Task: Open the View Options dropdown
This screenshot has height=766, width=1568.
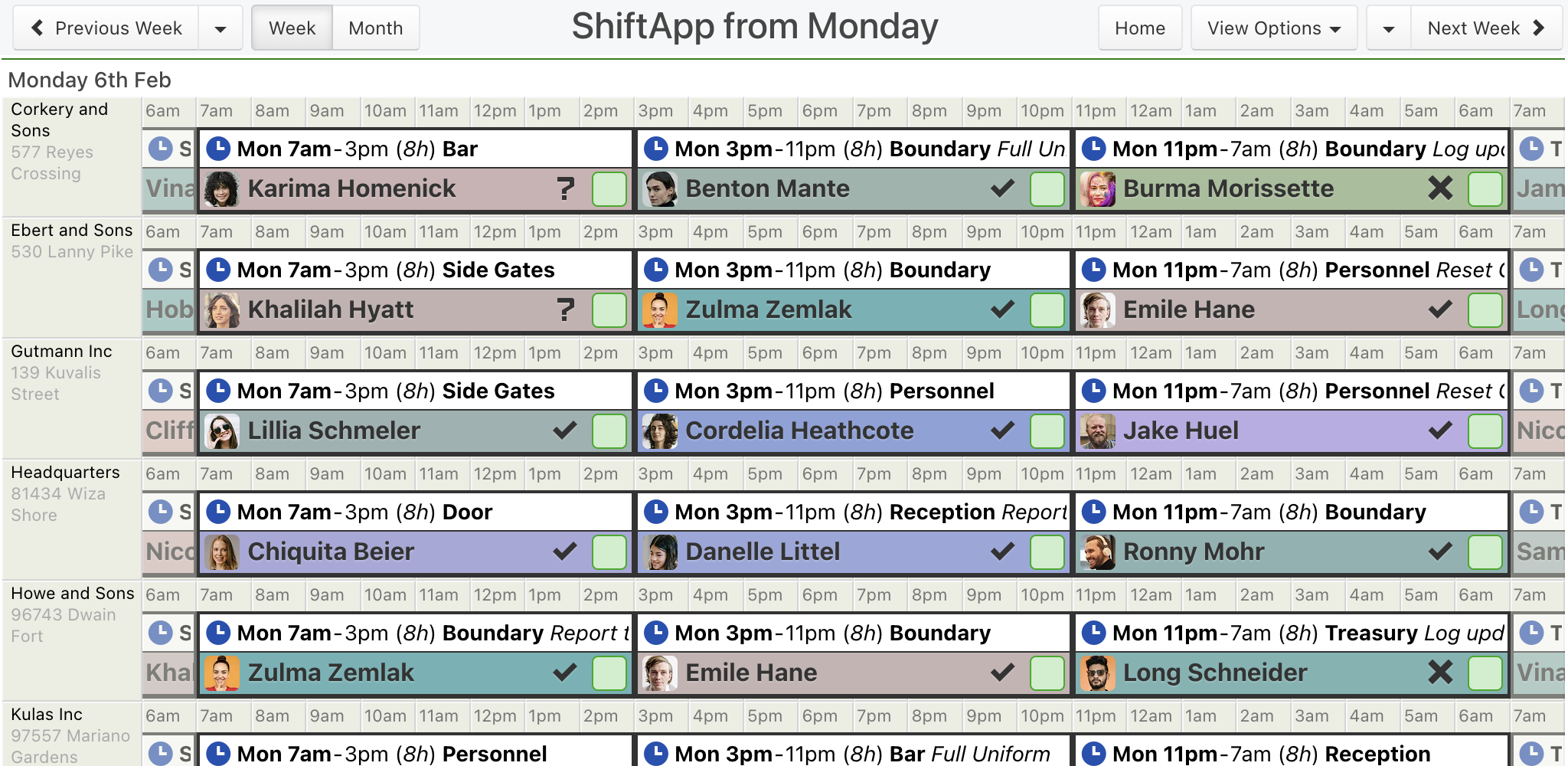Action: pos(1273,28)
